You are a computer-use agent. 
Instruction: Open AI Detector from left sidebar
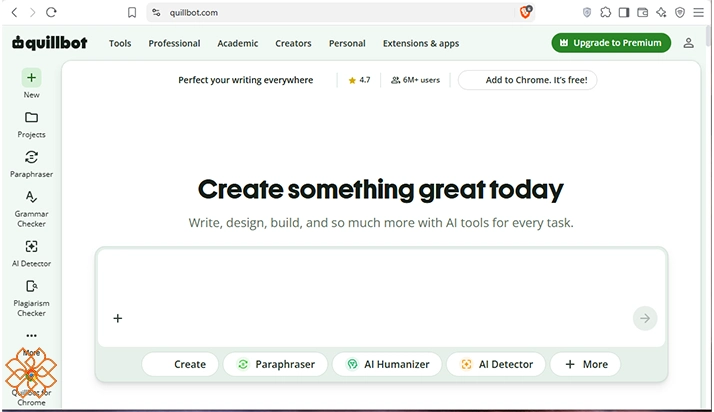(x=31, y=253)
